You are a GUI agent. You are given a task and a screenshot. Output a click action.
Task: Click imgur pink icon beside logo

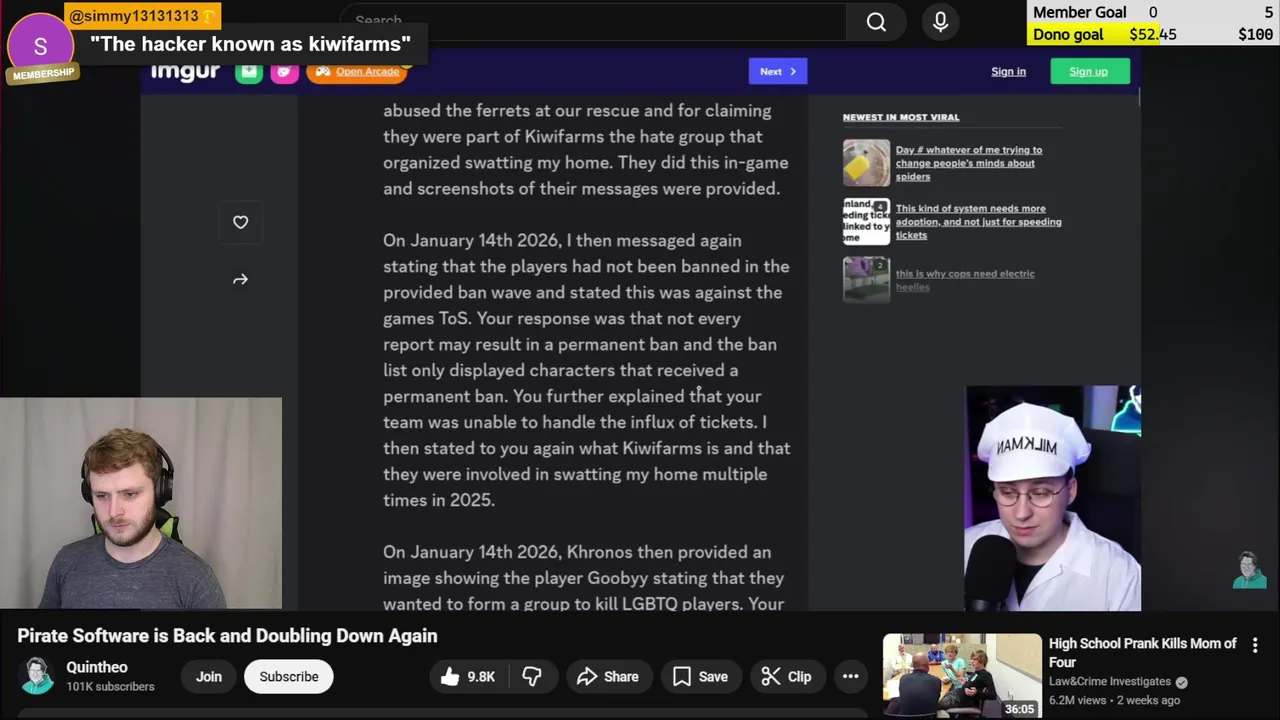pyautogui.click(x=284, y=71)
